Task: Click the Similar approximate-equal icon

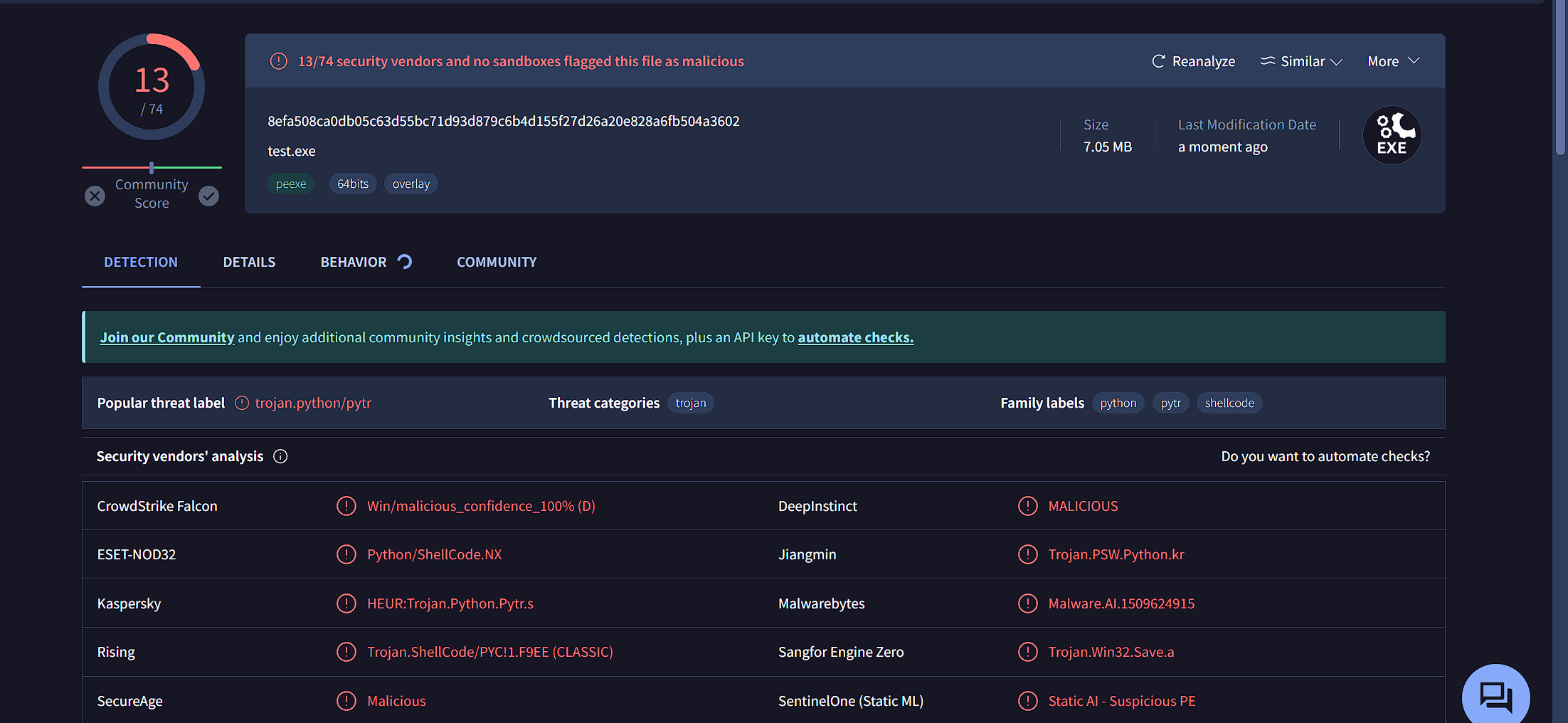Action: (x=1268, y=61)
